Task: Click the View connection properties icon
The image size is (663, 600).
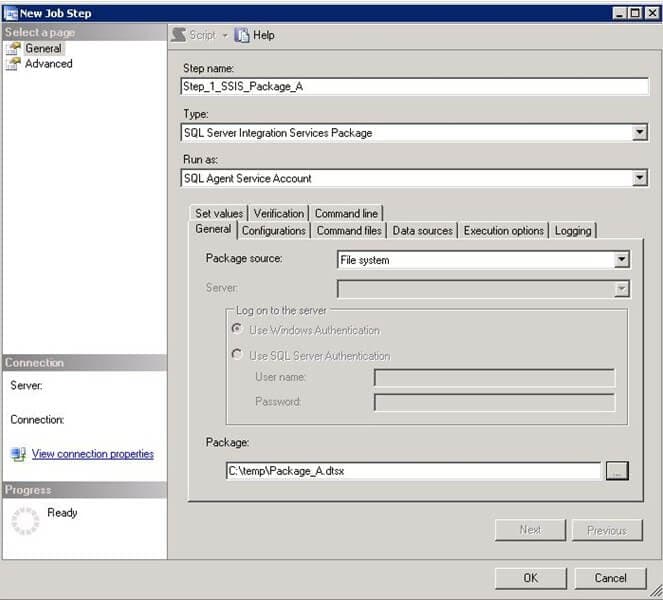Action: coord(17,454)
